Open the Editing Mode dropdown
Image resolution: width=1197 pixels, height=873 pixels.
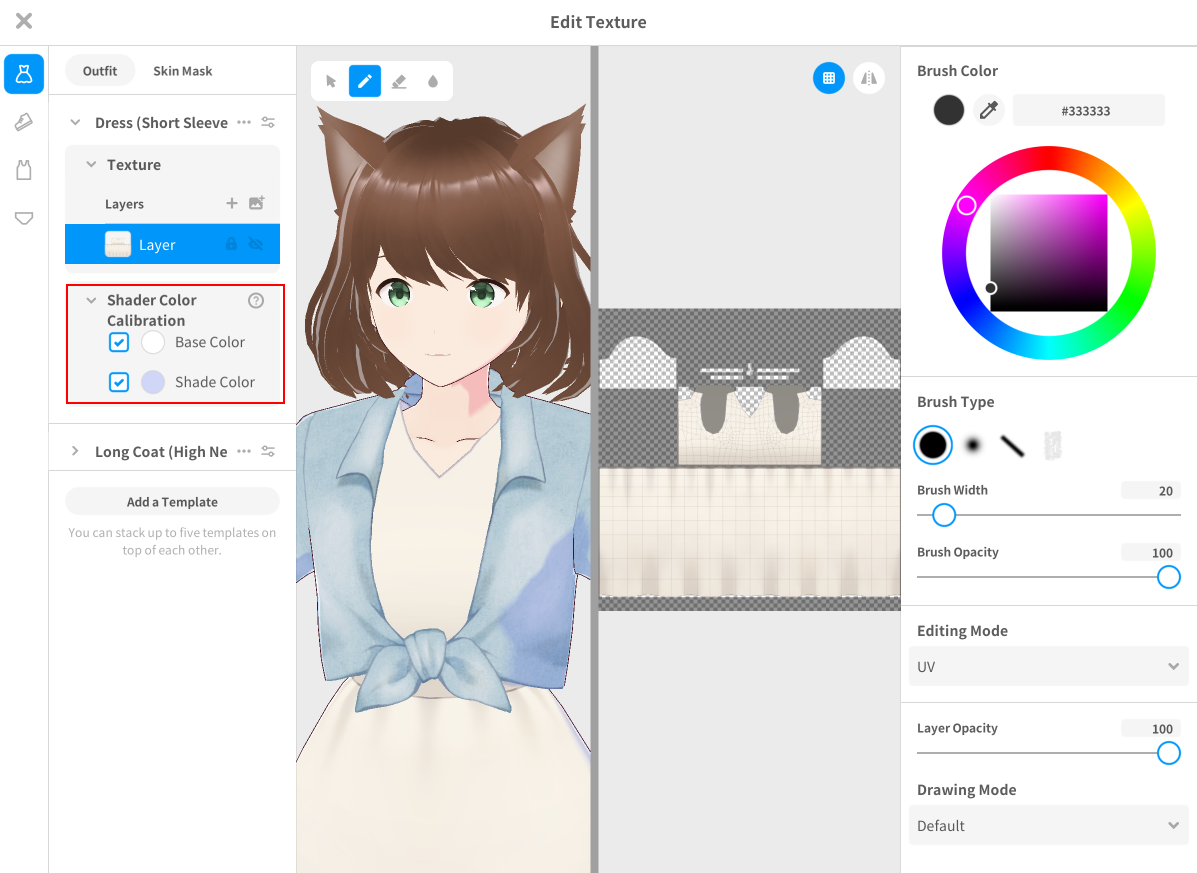click(x=1048, y=666)
